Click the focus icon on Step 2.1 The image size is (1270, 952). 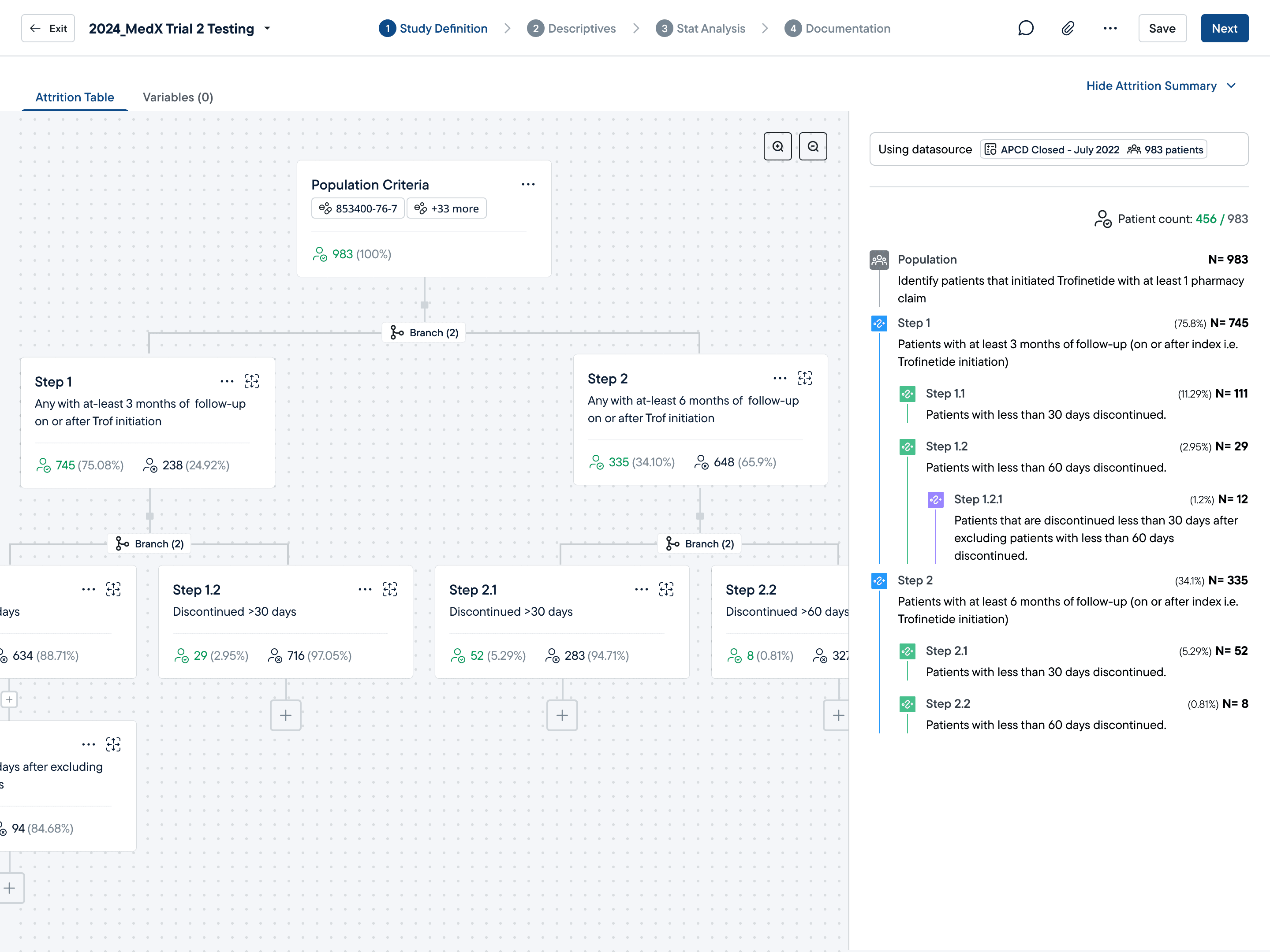point(666,589)
